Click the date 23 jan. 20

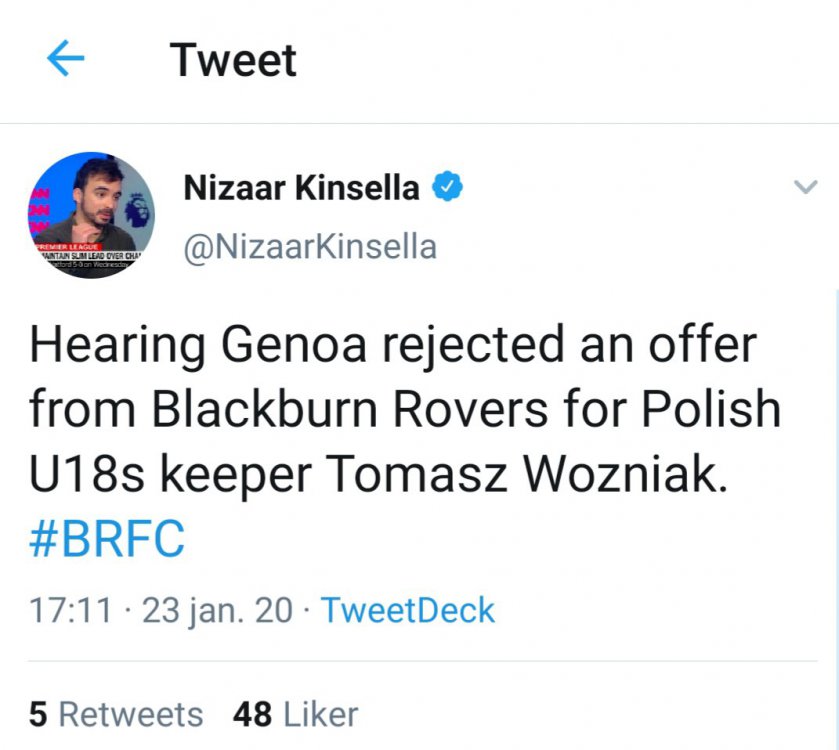(x=217, y=610)
